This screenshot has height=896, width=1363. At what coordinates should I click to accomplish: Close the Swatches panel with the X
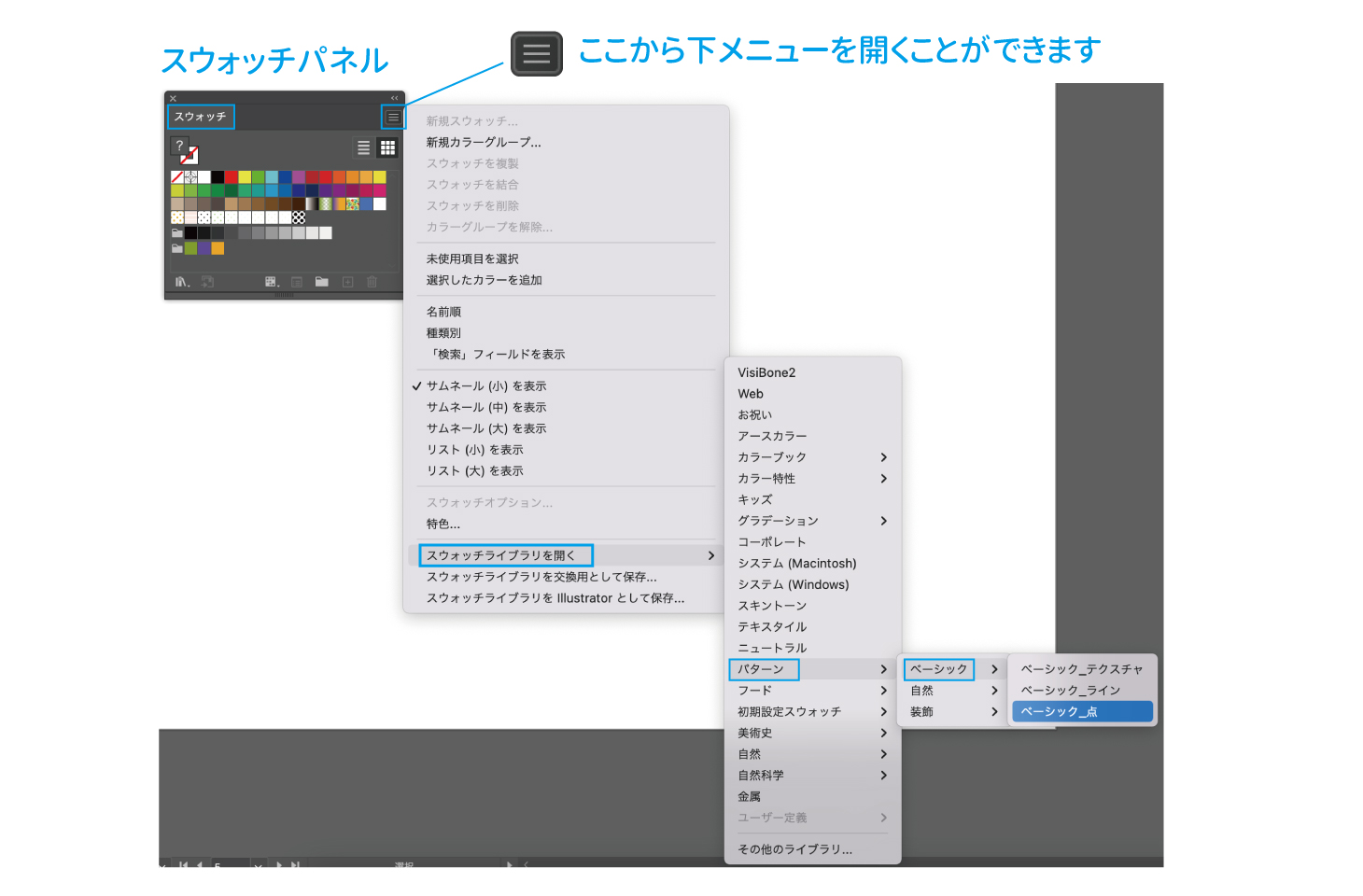tap(173, 98)
